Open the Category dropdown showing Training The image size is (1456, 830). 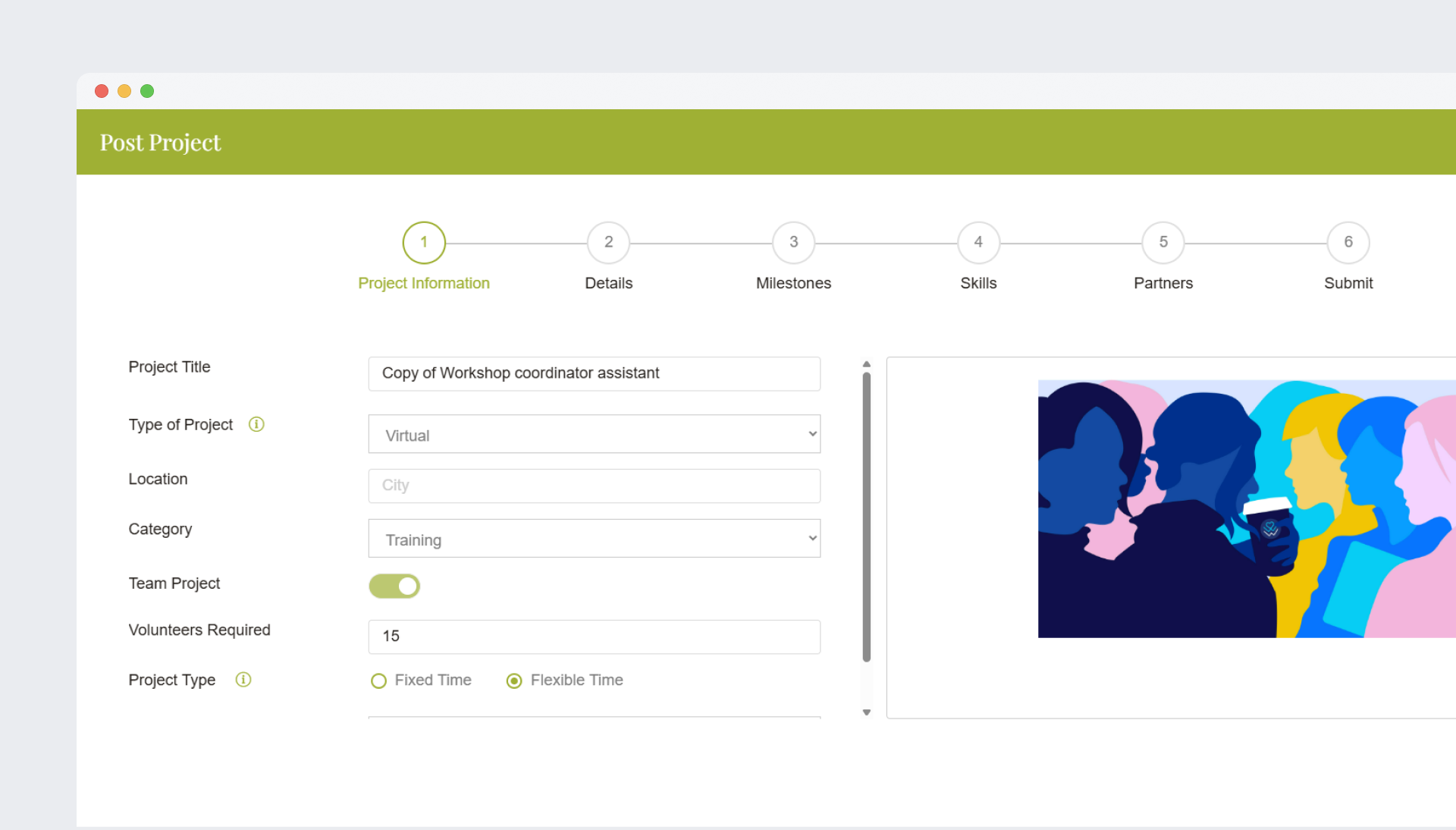pos(594,539)
